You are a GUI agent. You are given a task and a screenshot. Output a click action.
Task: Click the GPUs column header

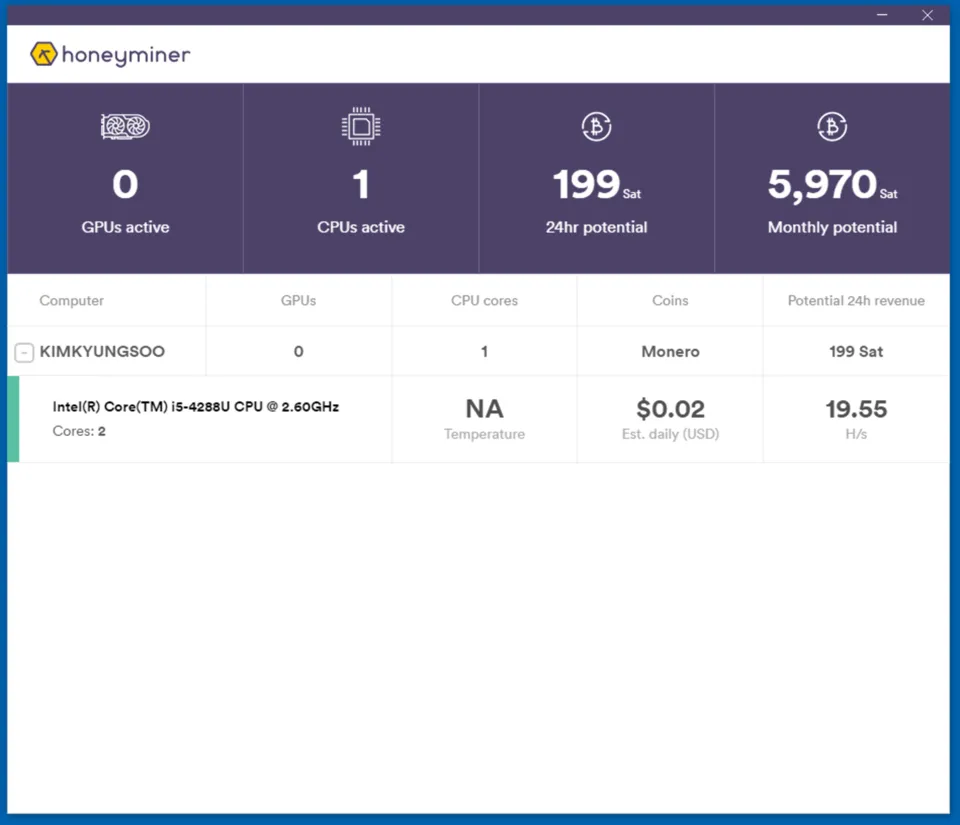coord(298,301)
